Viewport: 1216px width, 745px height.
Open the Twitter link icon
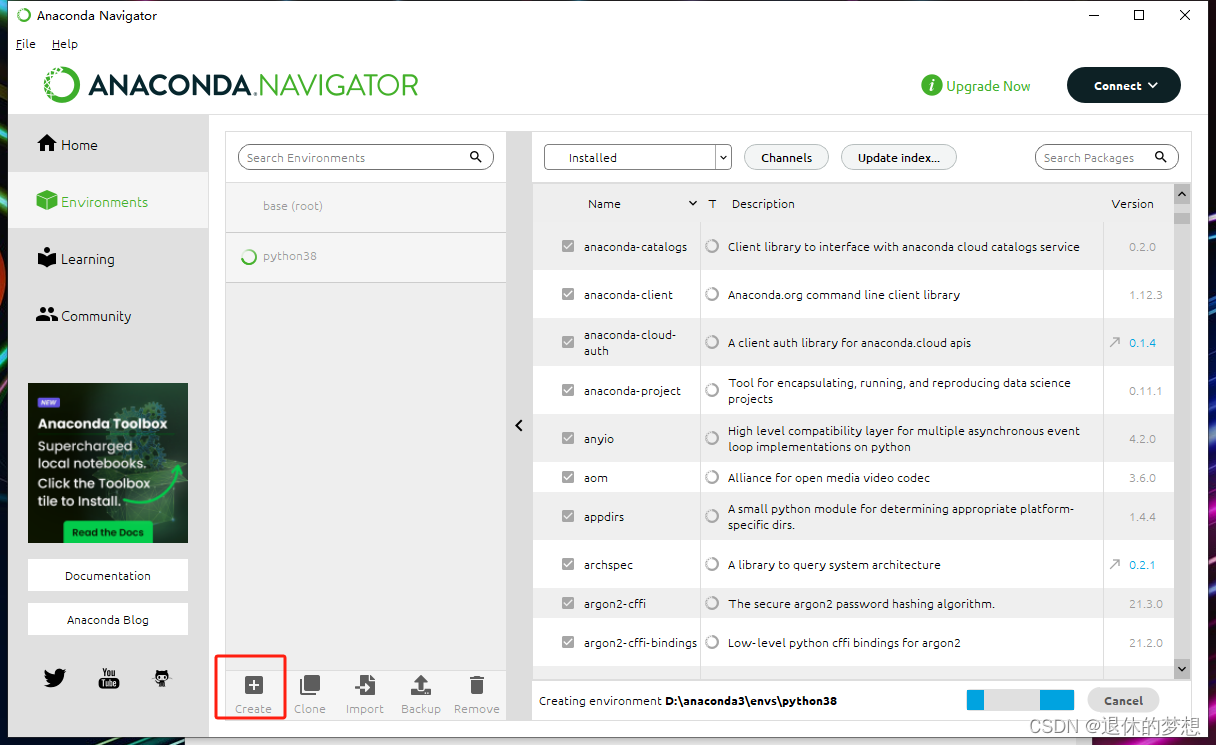click(55, 678)
